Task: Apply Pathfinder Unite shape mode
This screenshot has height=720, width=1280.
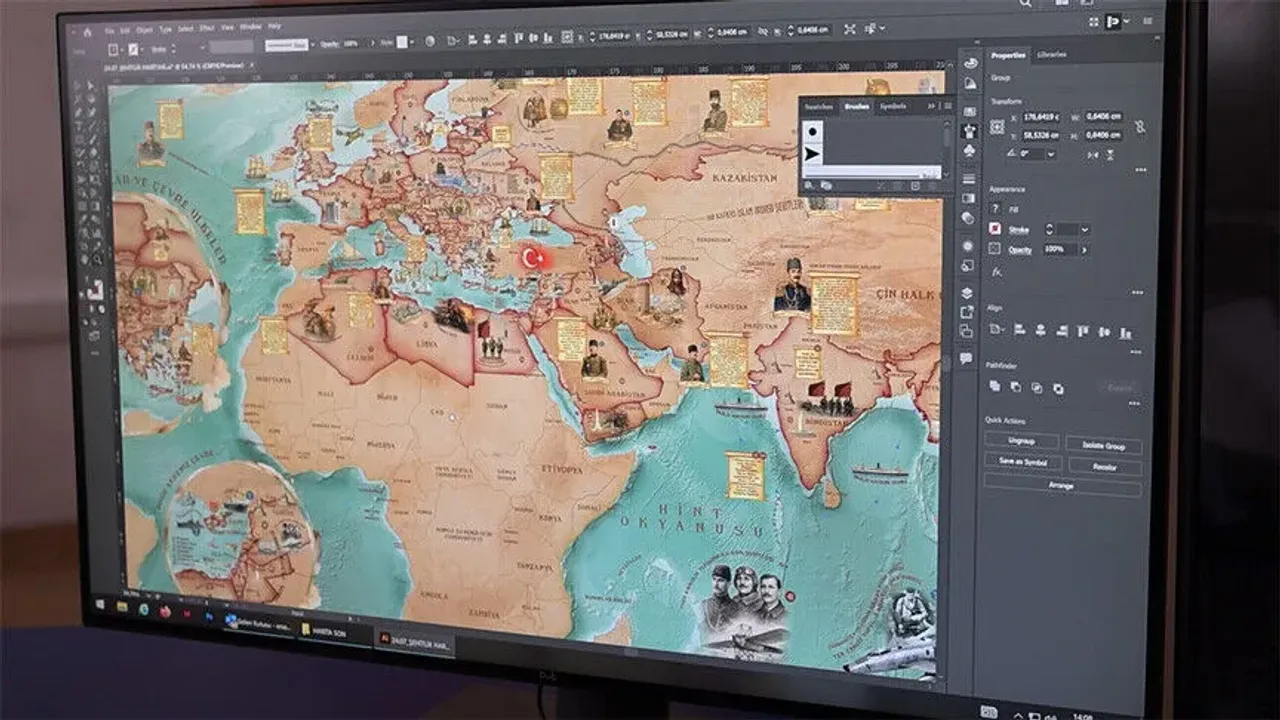Action: click(995, 386)
